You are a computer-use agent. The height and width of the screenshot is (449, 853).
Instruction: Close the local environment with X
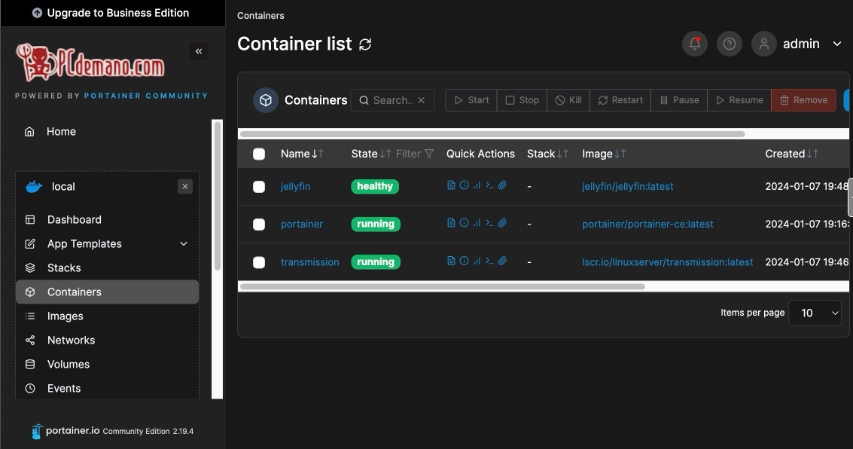[x=185, y=187]
